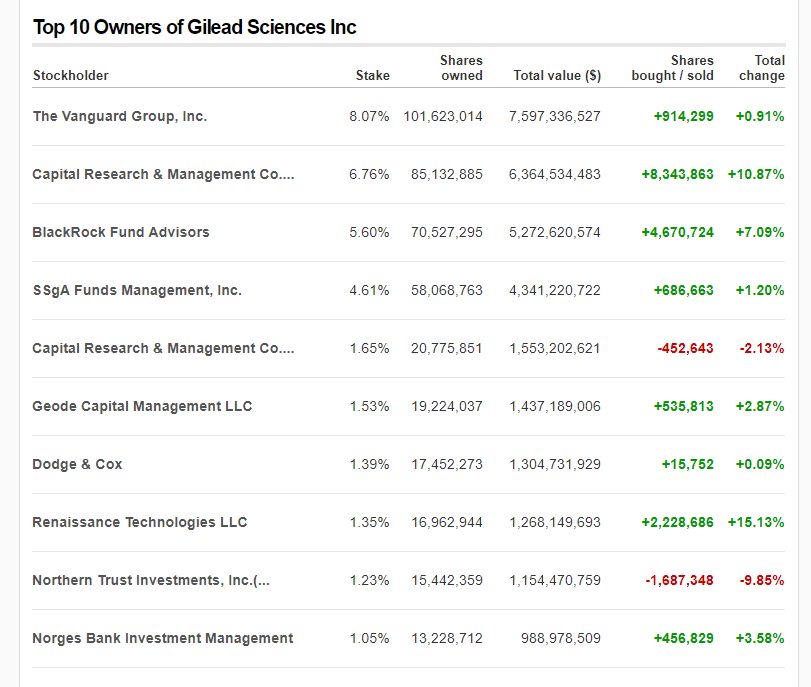Click the 8.07% stake value for Vanguard
811x687 pixels.
369,116
